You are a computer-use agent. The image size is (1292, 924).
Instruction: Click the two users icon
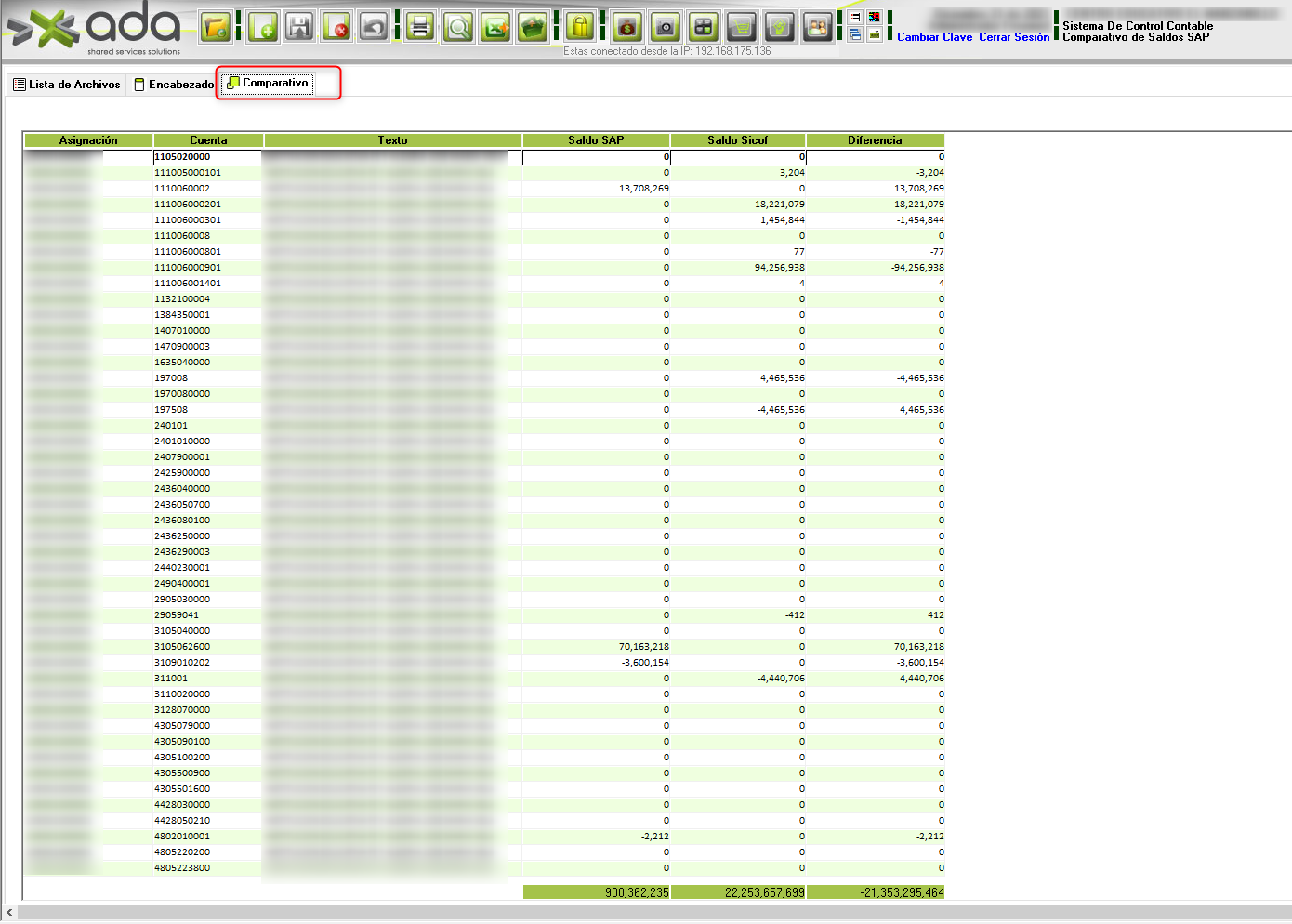(x=817, y=27)
